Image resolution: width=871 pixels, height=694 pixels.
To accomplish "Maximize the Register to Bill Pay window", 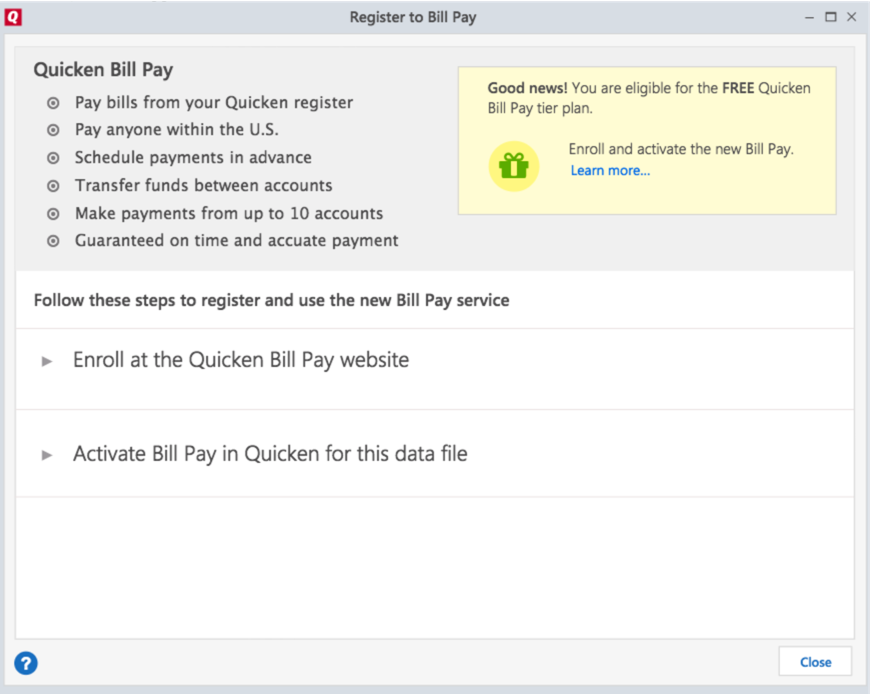I will point(830,17).
